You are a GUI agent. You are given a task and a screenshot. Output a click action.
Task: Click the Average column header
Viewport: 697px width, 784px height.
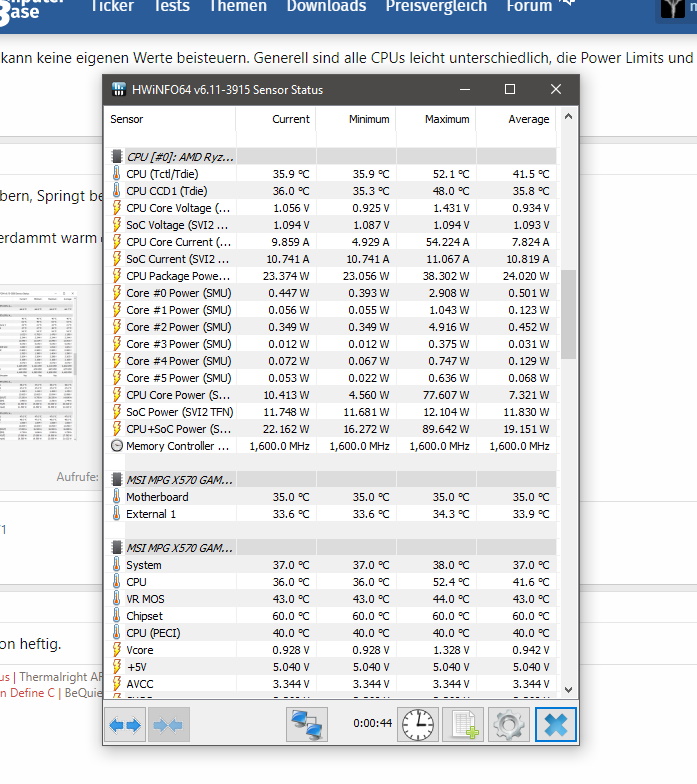(516, 120)
